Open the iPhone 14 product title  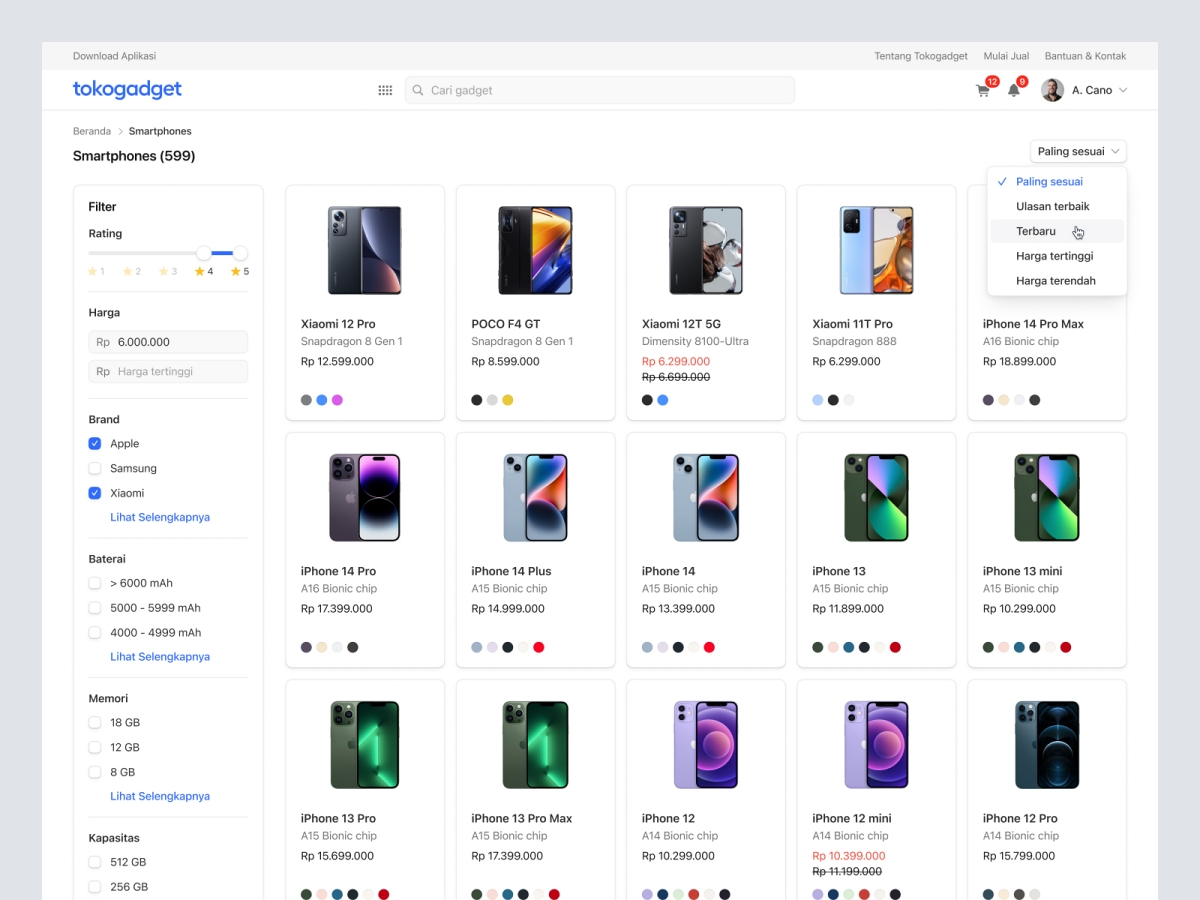tap(668, 571)
